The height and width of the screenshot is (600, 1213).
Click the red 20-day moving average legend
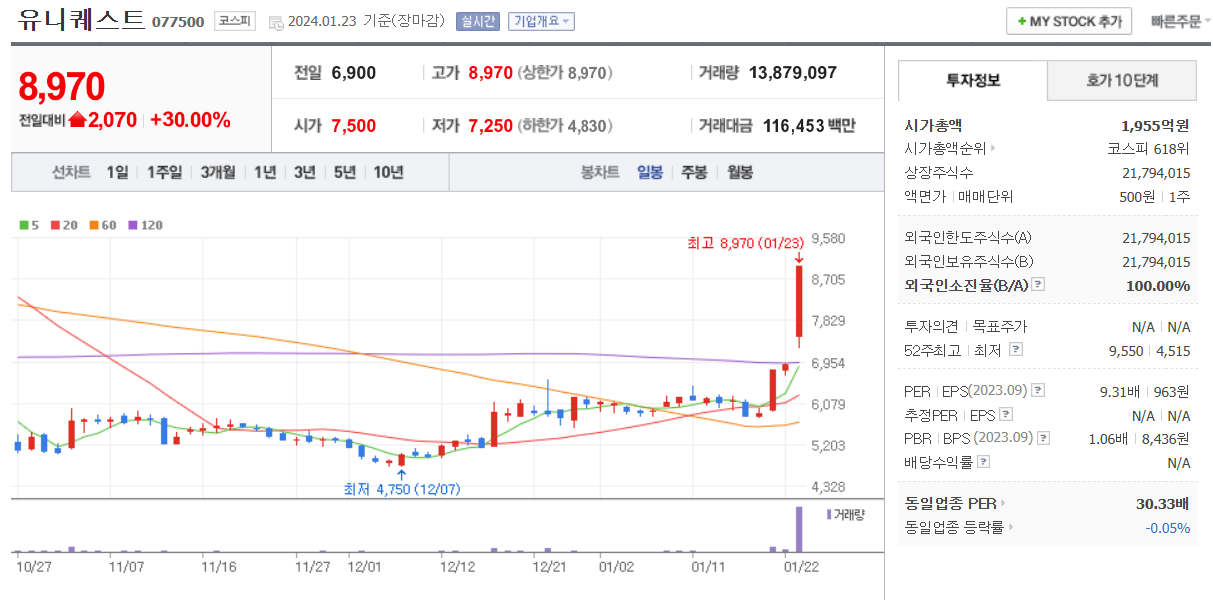[64, 226]
